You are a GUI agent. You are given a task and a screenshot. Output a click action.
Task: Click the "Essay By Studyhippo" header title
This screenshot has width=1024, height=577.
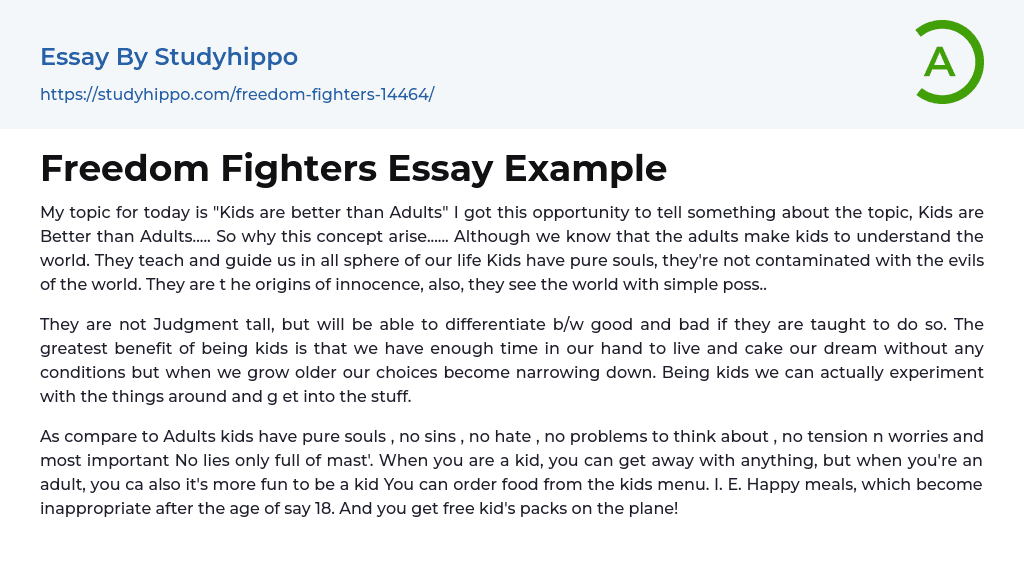point(169,57)
